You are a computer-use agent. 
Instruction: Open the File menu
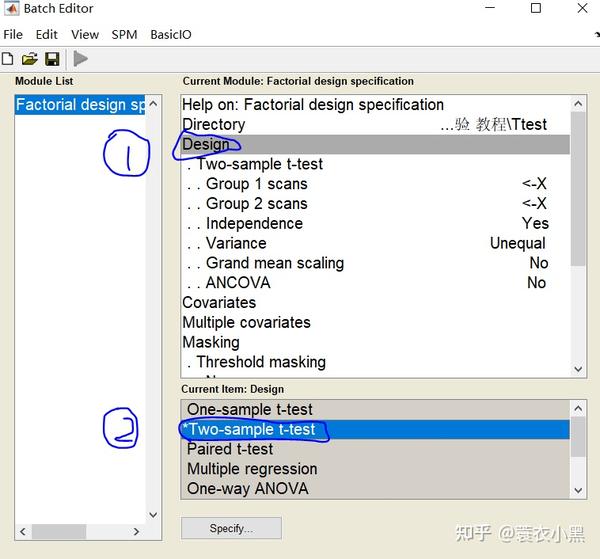tap(13, 34)
